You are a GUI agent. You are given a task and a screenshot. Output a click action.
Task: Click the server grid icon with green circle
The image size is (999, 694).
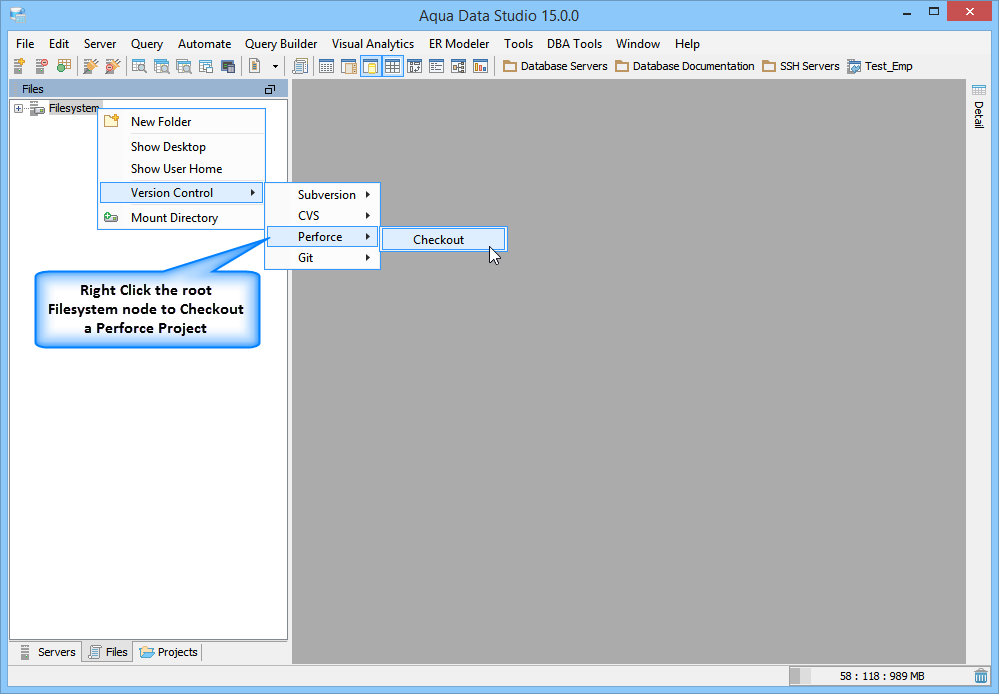(x=64, y=66)
